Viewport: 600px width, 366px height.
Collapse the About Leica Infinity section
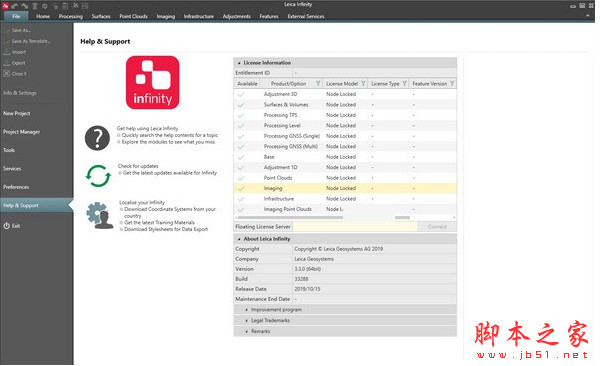click(x=239, y=239)
